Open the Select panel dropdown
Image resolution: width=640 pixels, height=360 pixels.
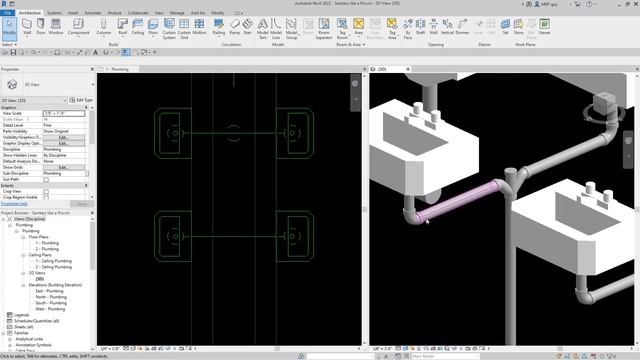pyautogui.click(x=9, y=44)
